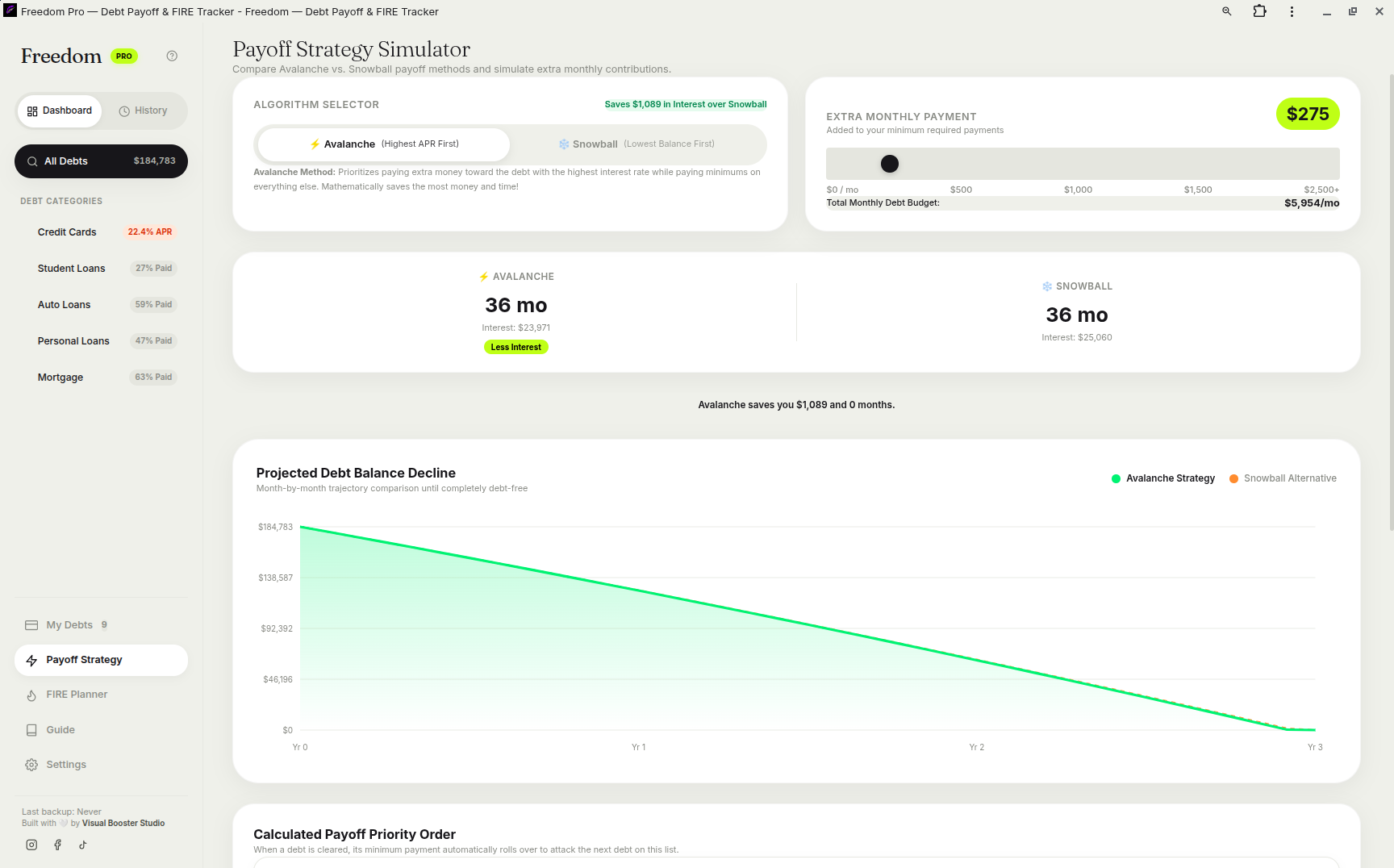Viewport: 1394px width, 868px height.
Task: Click the green PRO badge beside Freedom
Action: (x=124, y=56)
